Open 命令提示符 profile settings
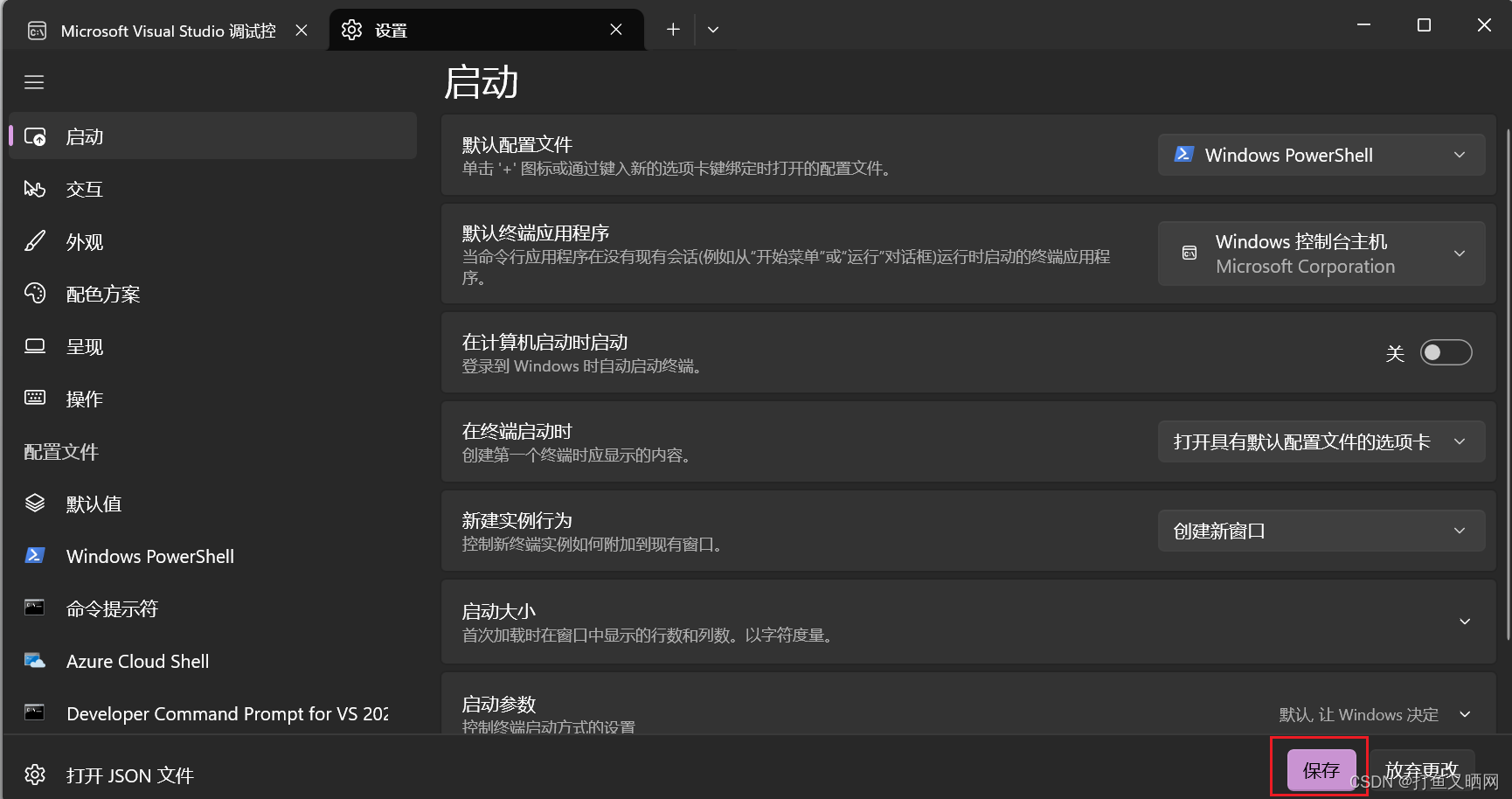 [212, 608]
